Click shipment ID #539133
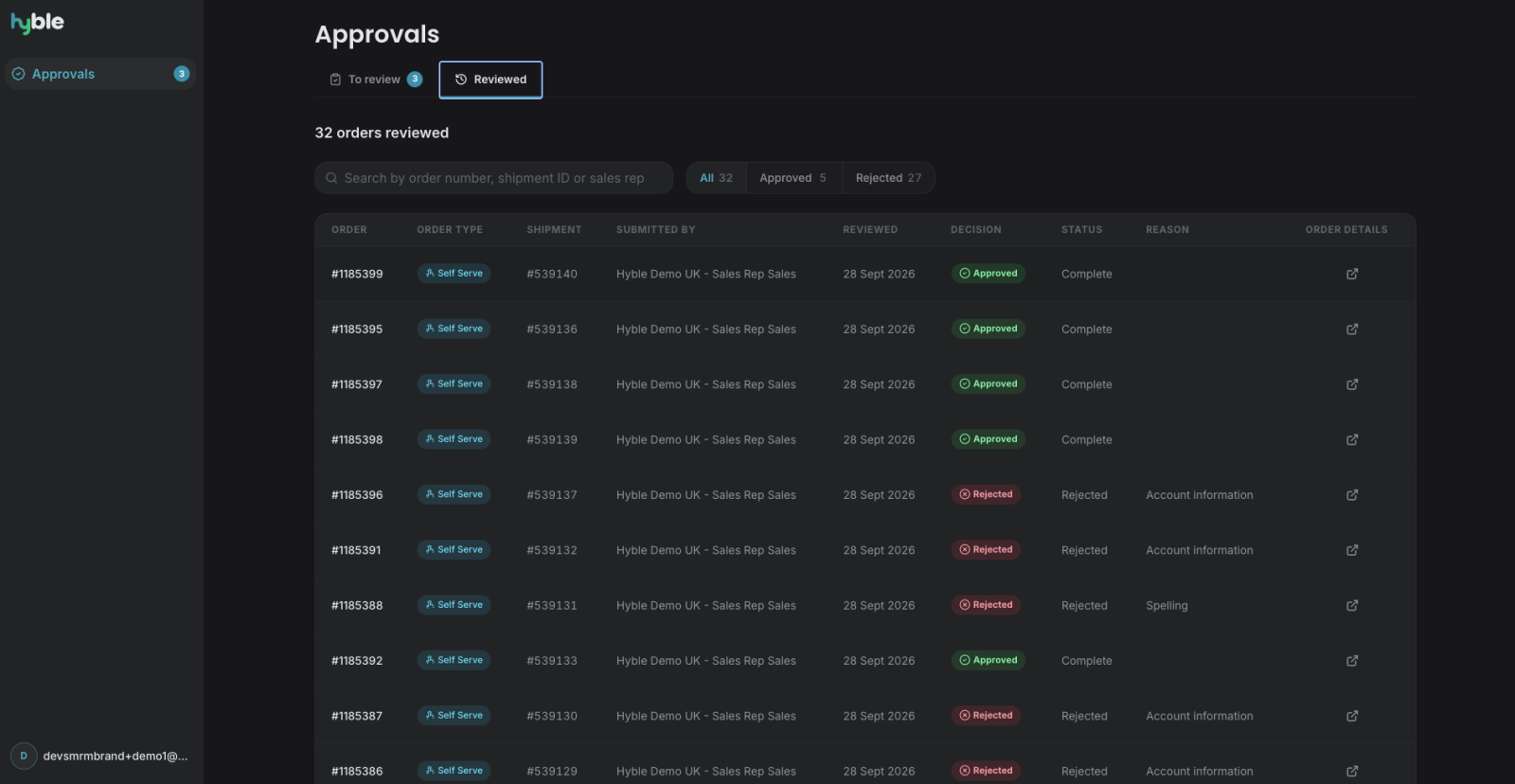1515x784 pixels. [x=552, y=661]
